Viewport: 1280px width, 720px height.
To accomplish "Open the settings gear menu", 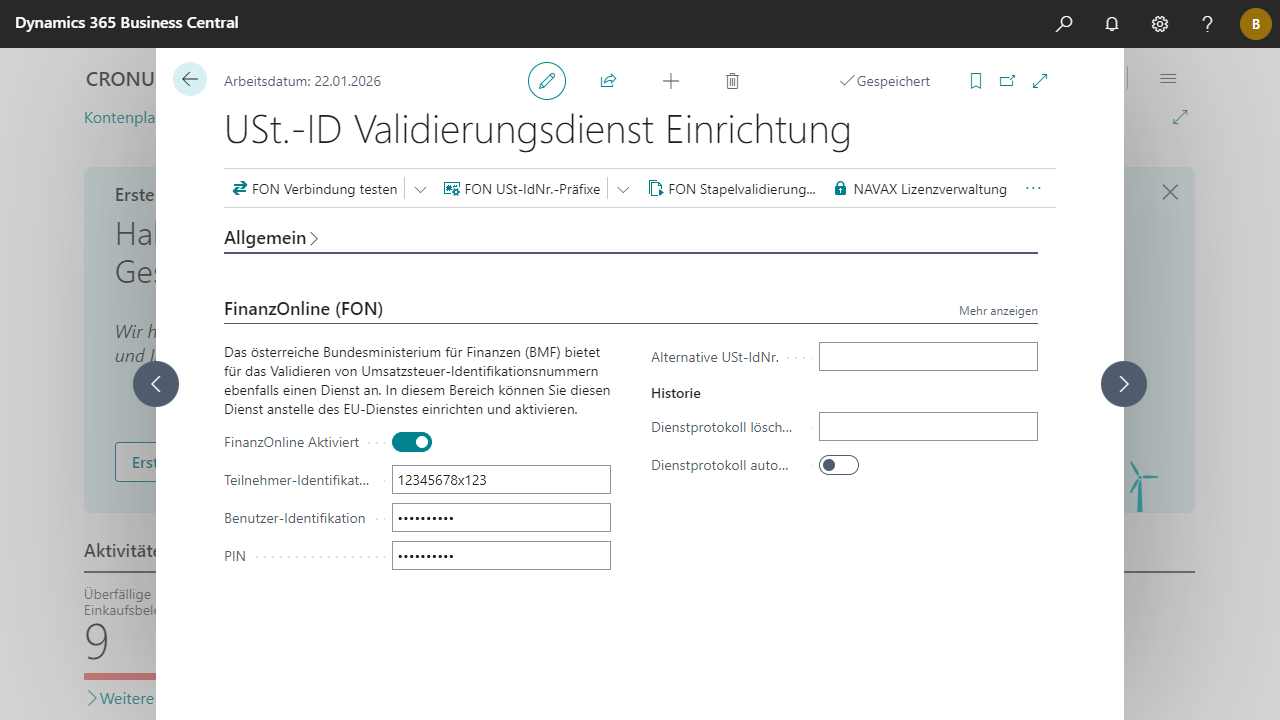I will pos(1160,24).
